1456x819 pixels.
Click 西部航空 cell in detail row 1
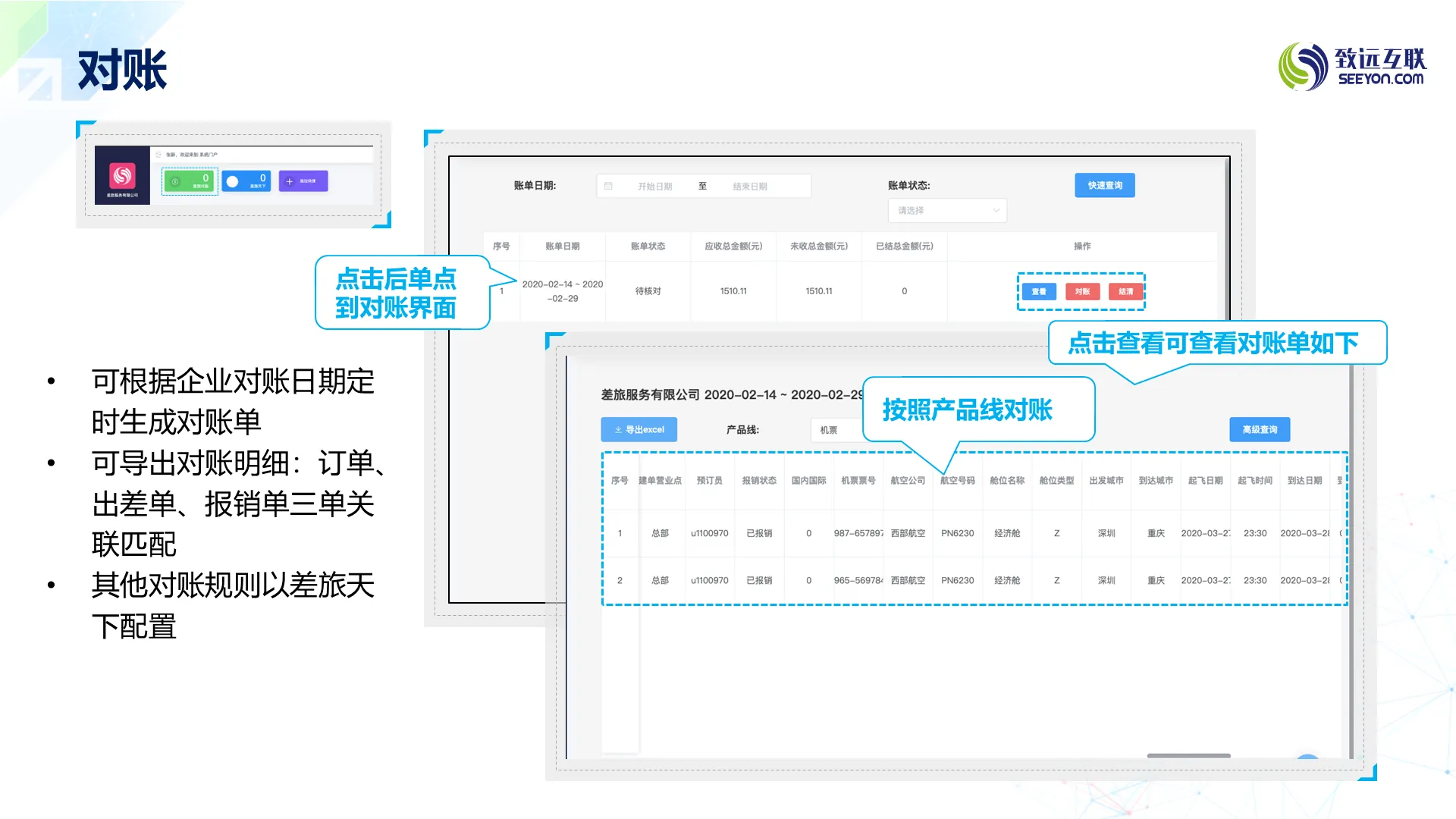(x=908, y=533)
